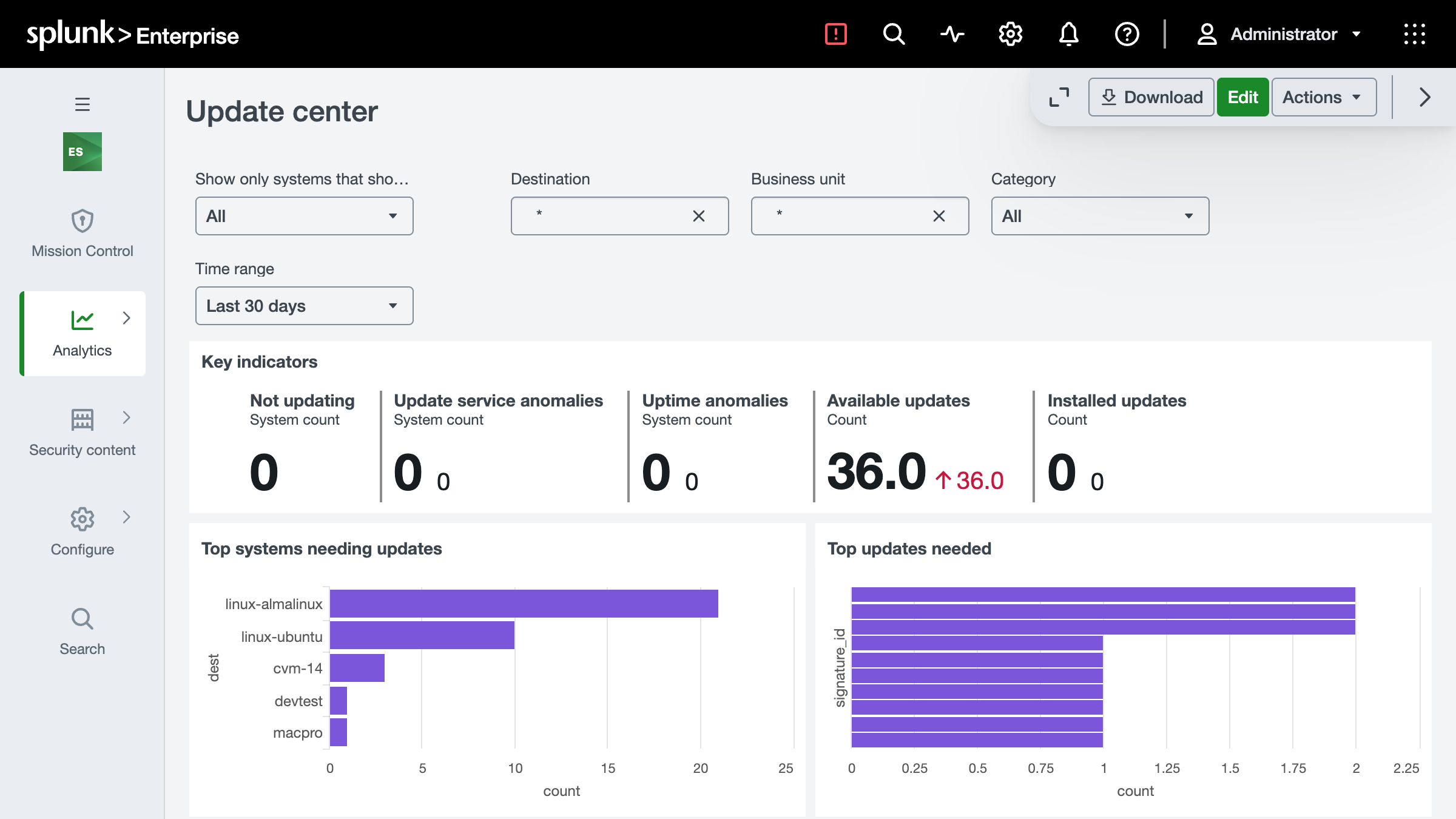Image resolution: width=1456 pixels, height=819 pixels.
Task: Open the search magnifier in top bar
Action: pyautogui.click(x=894, y=34)
